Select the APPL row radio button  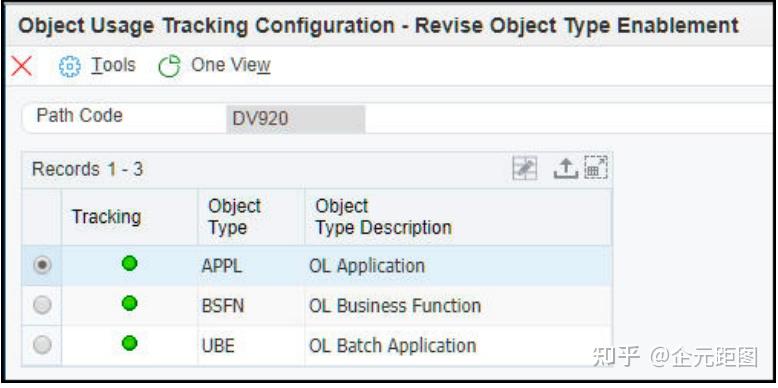coord(42,266)
